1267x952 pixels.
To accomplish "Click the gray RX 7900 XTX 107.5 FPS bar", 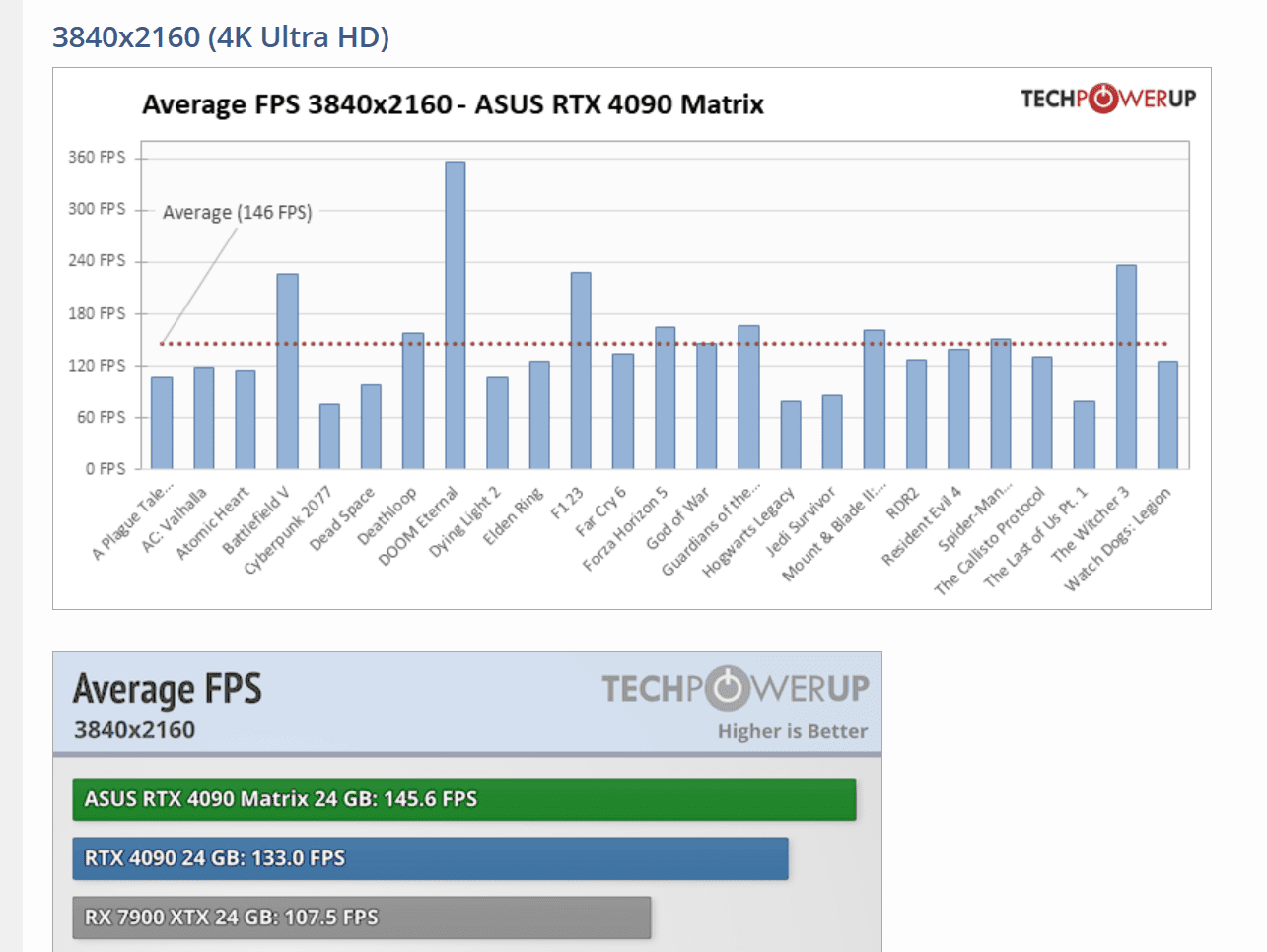I will pos(362,918).
